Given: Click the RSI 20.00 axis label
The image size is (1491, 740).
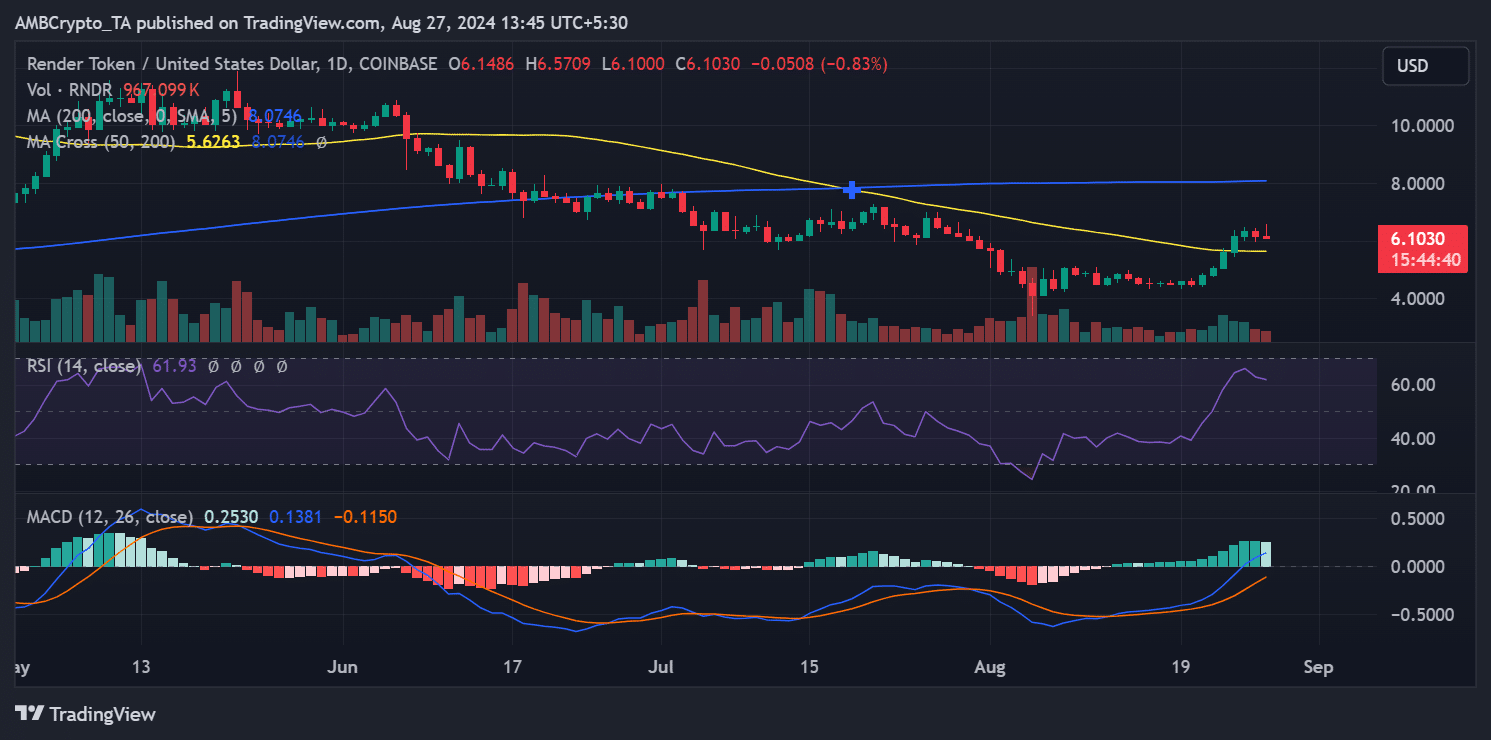Looking at the screenshot, I should (x=1415, y=488).
